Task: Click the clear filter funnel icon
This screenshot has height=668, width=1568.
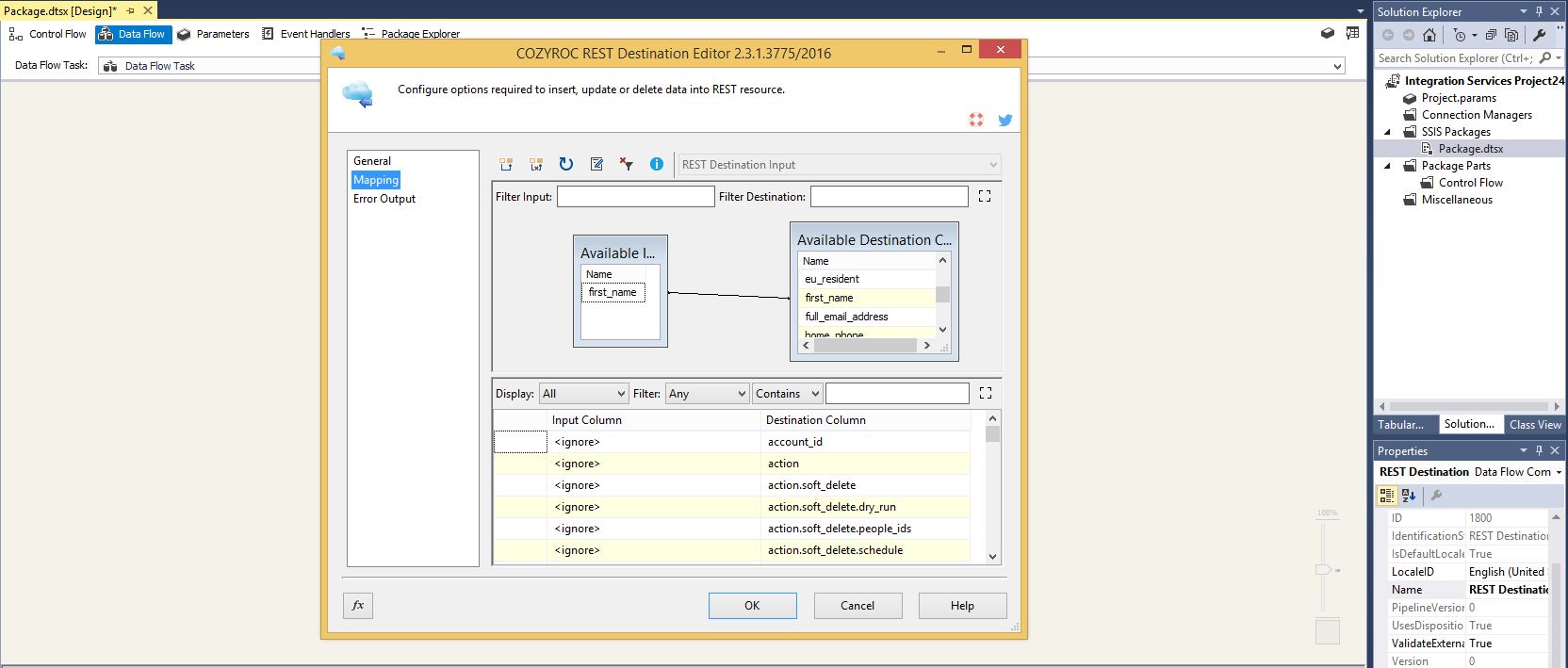Action: point(627,164)
